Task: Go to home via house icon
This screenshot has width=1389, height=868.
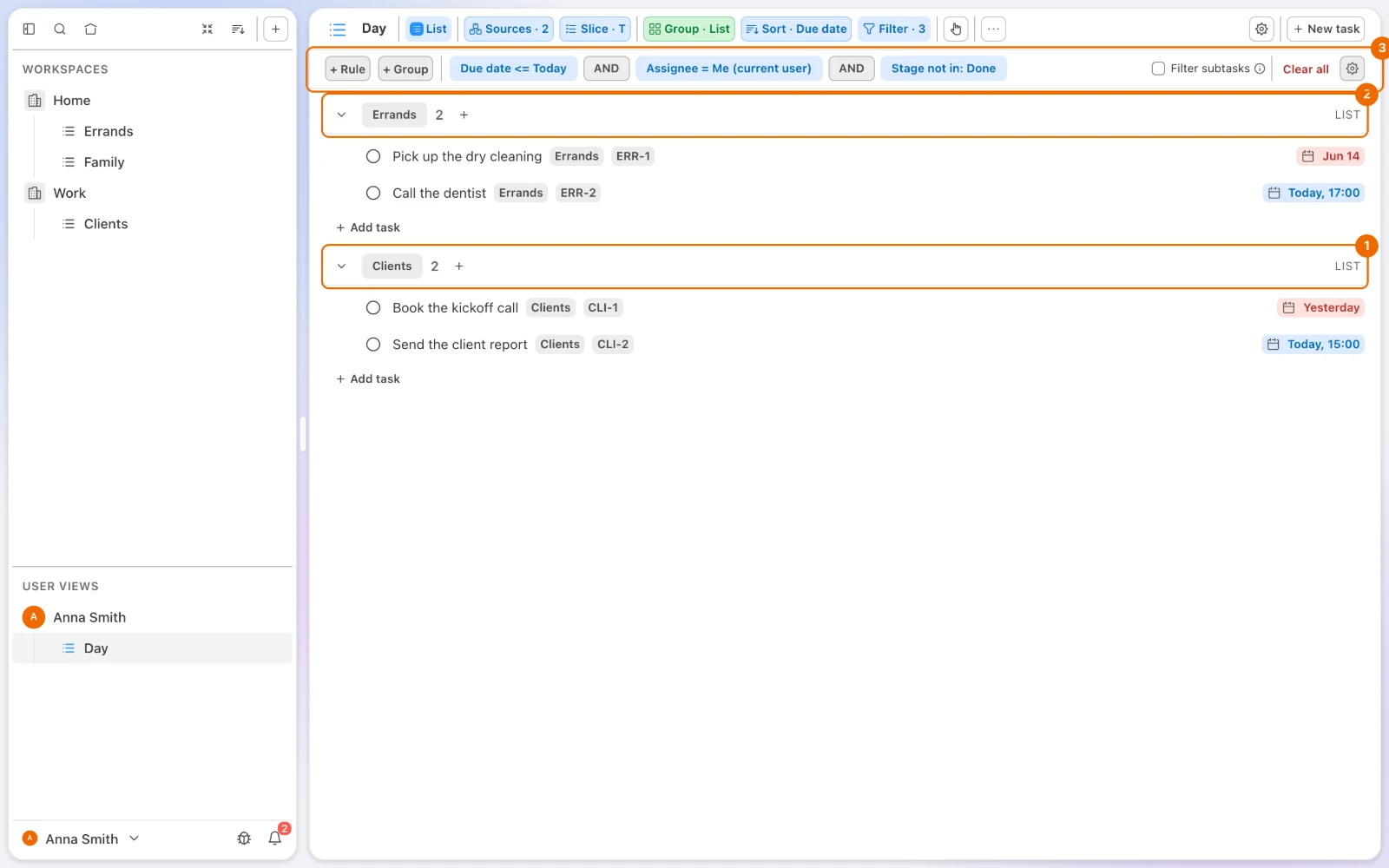Action: [90, 29]
